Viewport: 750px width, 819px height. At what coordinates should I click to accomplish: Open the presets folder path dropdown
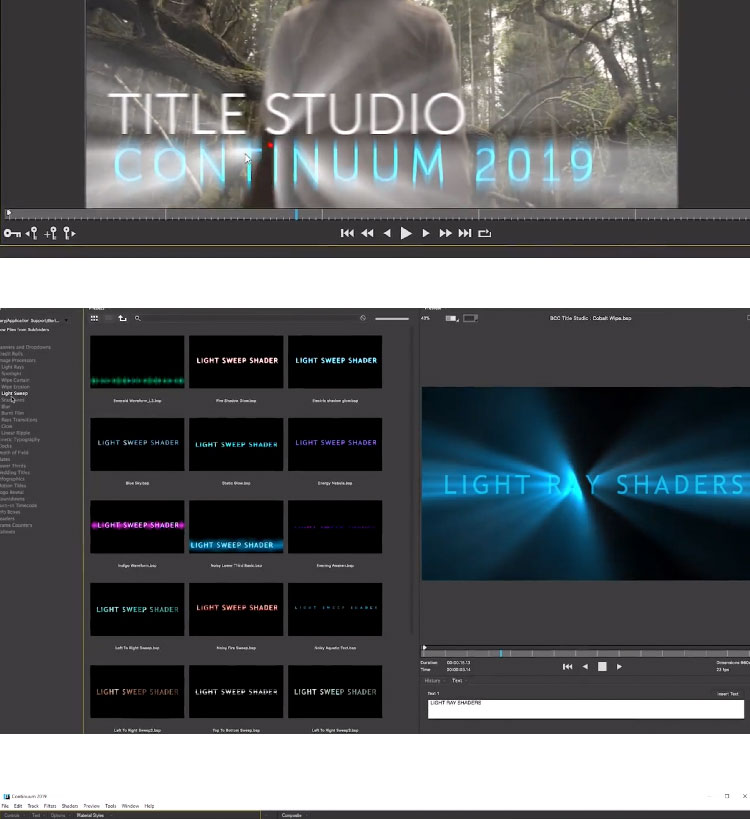tap(66, 320)
